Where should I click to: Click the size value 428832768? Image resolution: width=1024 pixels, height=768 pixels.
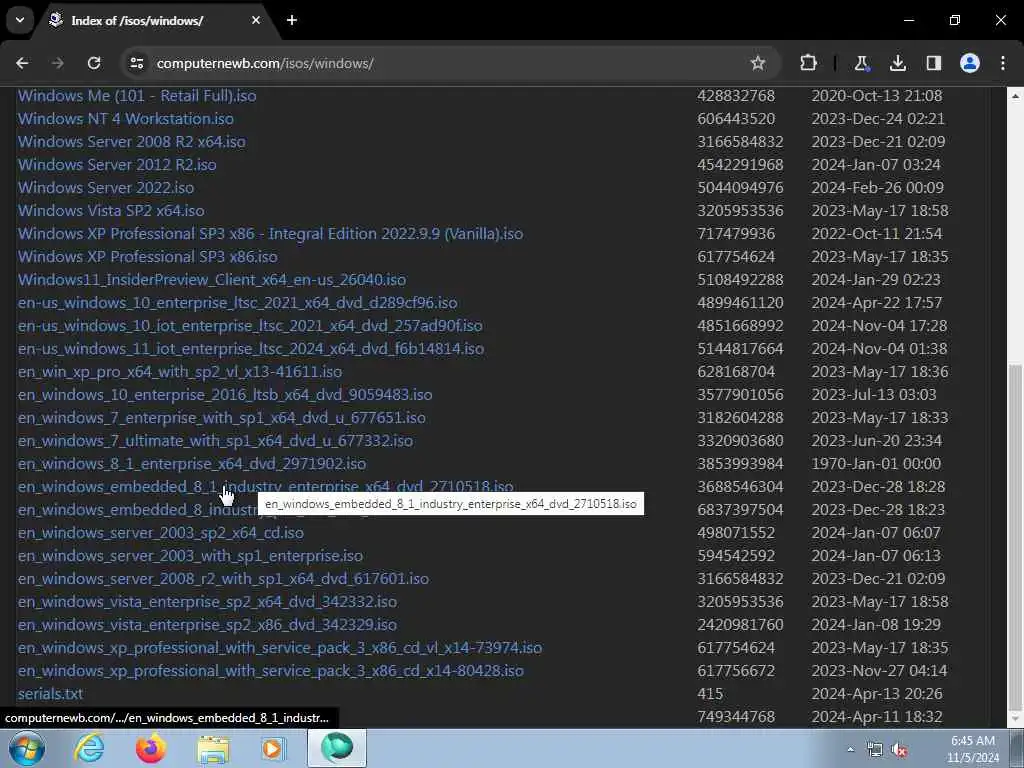(736, 95)
